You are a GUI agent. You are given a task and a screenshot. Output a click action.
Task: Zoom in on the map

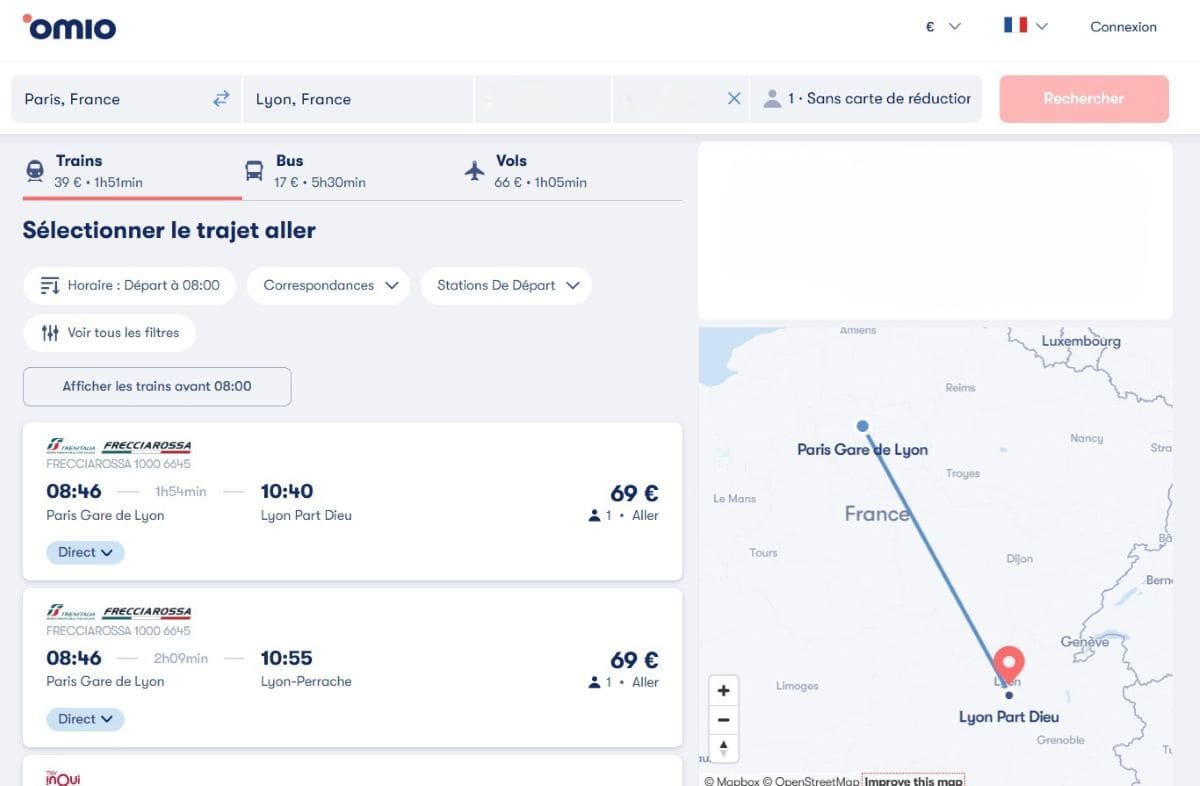click(723, 691)
